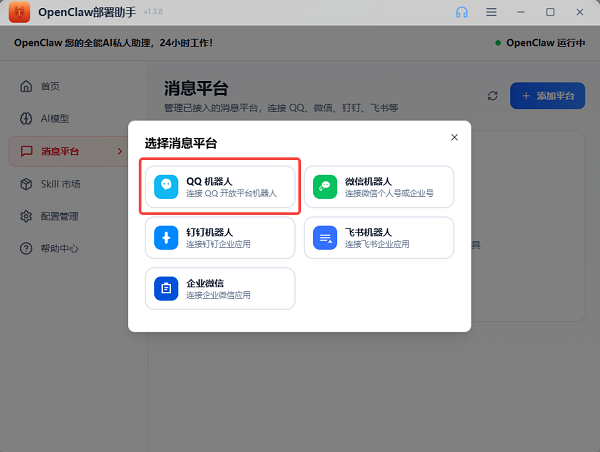Click the 消息平台 page heading
Viewport: 600px width, 452px height.
point(196,88)
